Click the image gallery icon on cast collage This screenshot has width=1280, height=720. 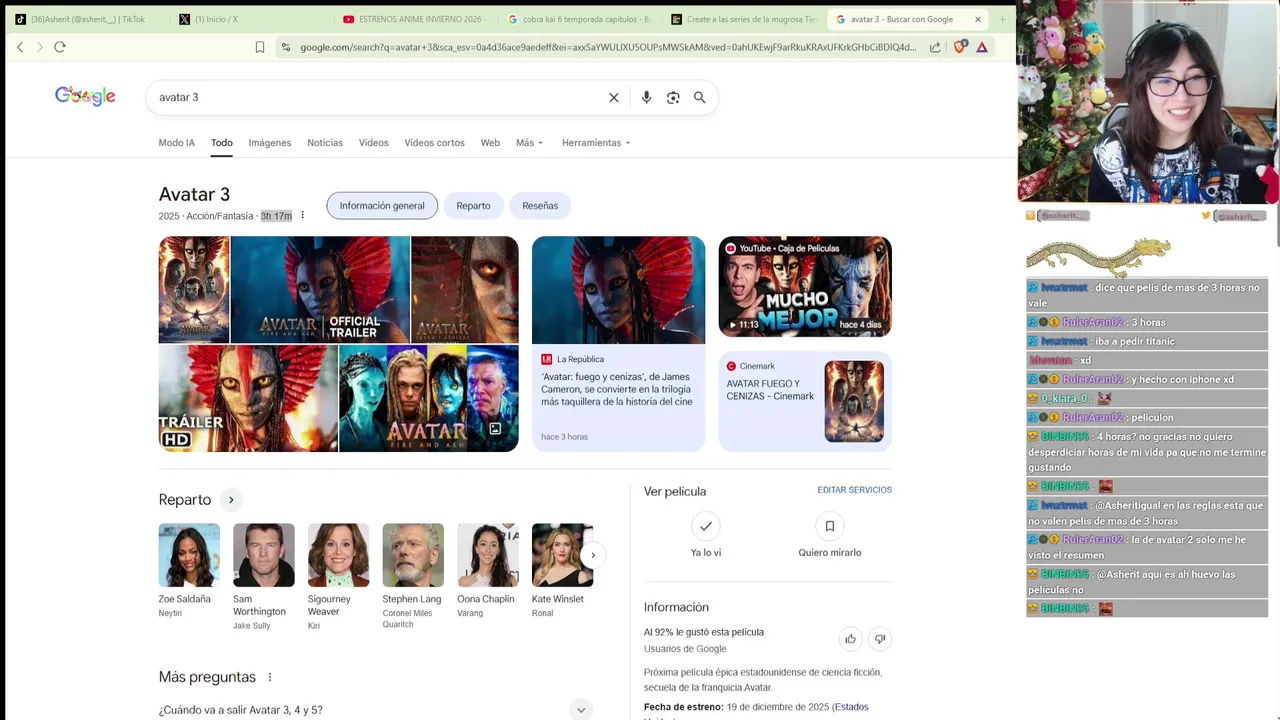495,429
